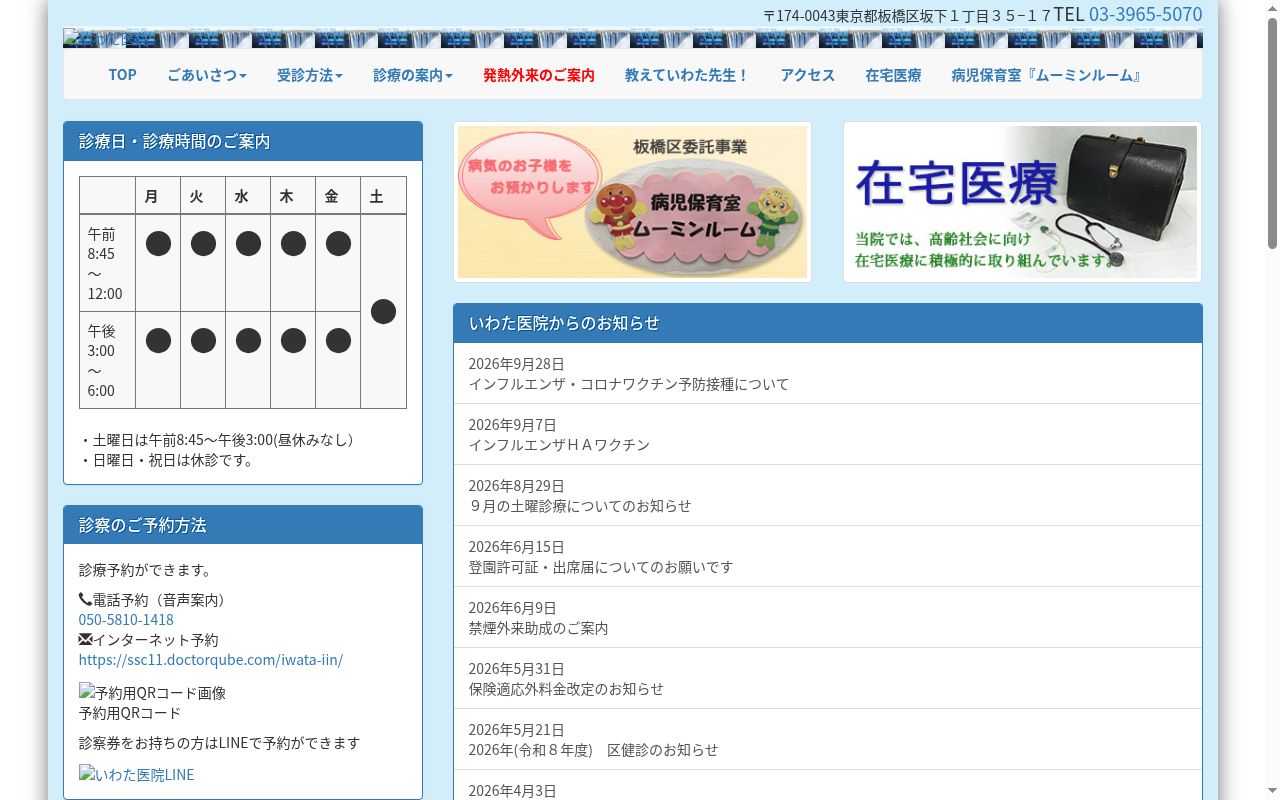The image size is (1280, 800).
Task: Open the いわた医院LINE image link
Action: click(137, 775)
